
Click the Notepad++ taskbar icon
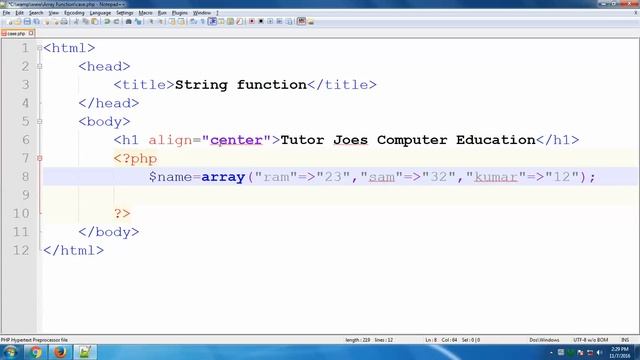pyautogui.click(x=85, y=352)
